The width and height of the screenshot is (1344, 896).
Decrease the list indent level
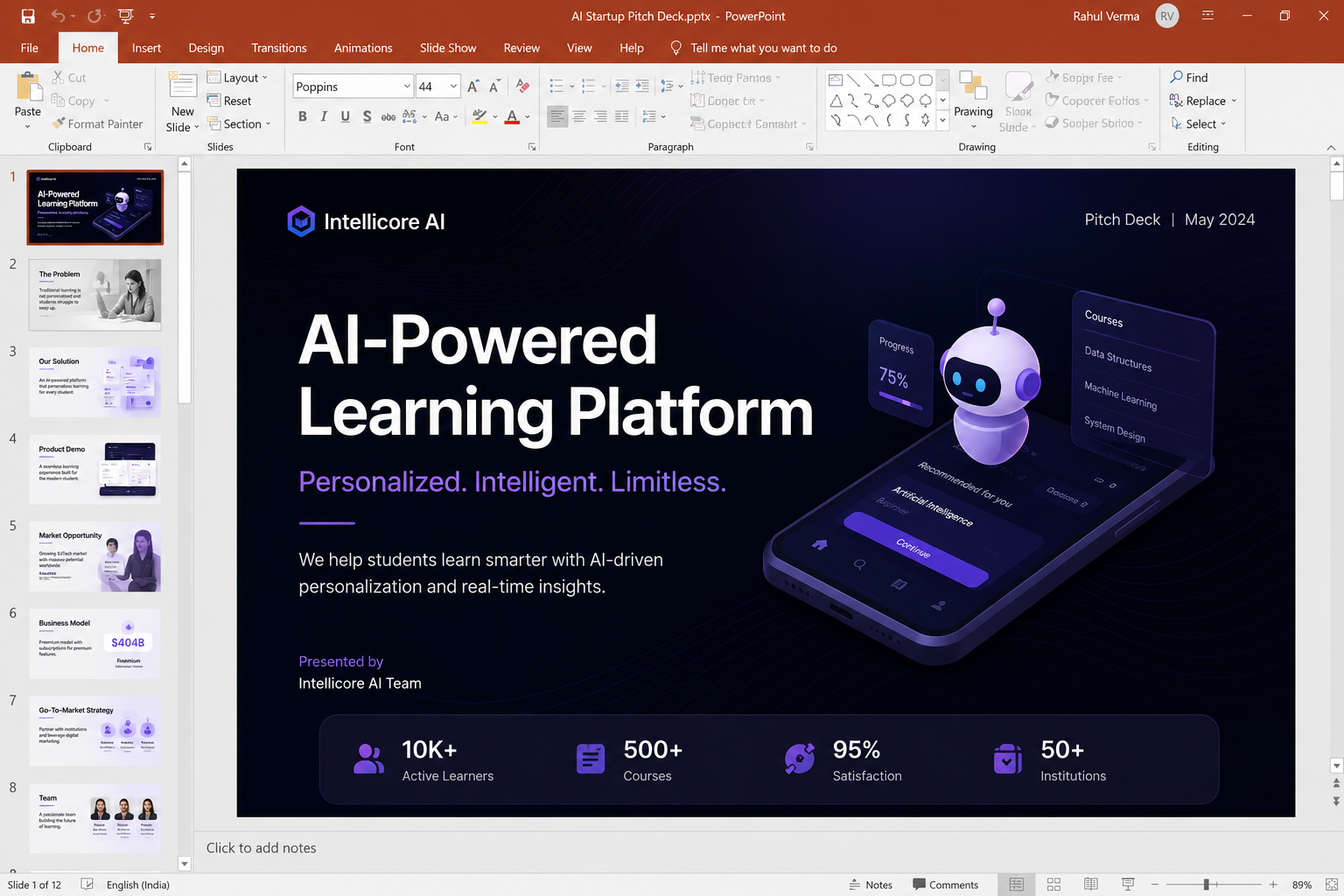pos(621,86)
